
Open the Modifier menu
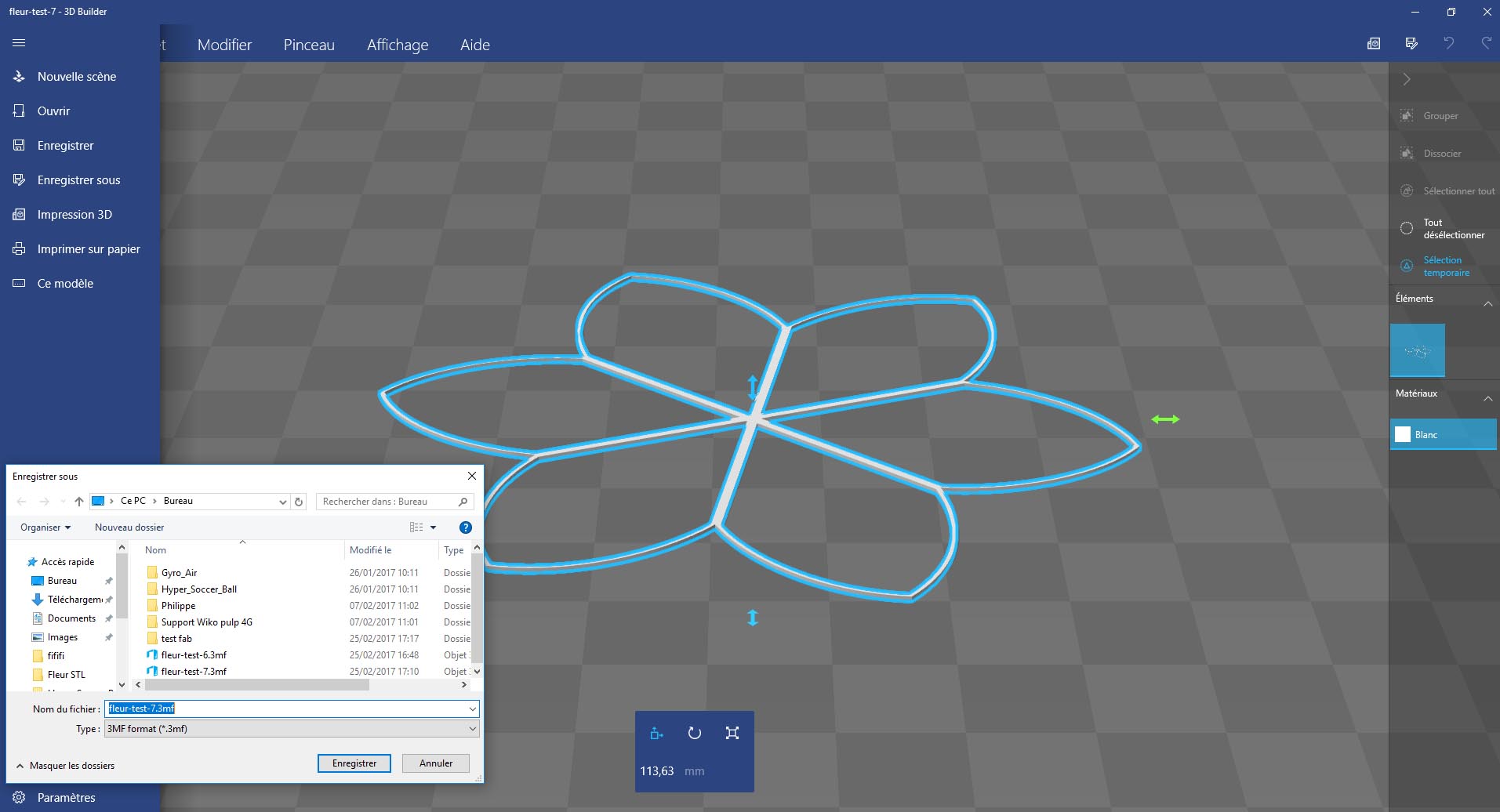(224, 45)
